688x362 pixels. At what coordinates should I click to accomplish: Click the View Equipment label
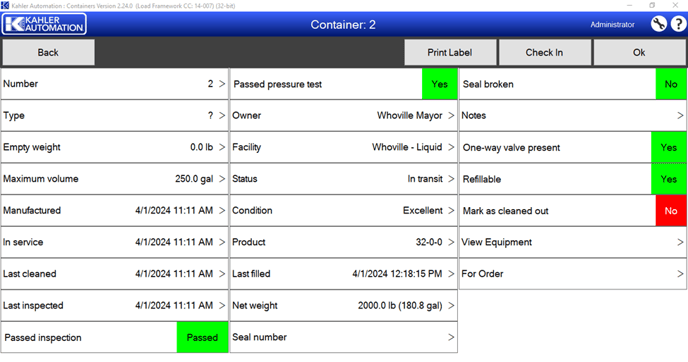coord(496,242)
